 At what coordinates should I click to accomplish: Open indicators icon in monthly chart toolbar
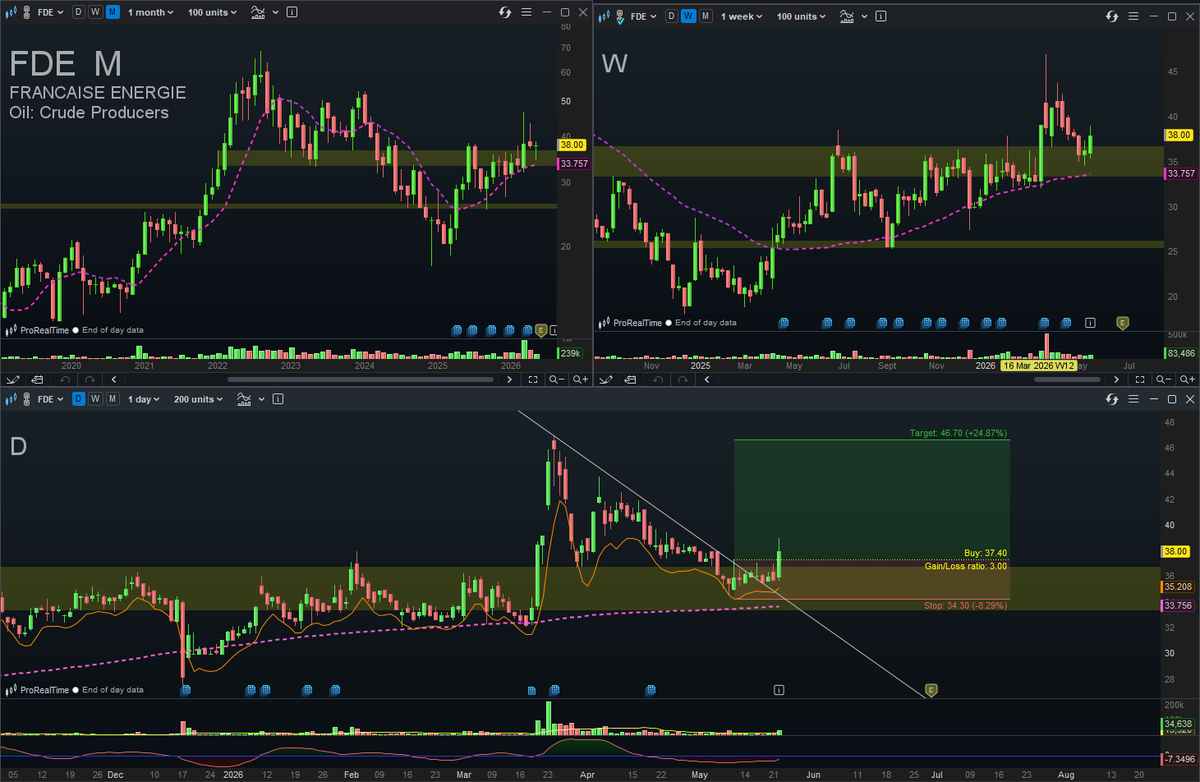[257, 14]
